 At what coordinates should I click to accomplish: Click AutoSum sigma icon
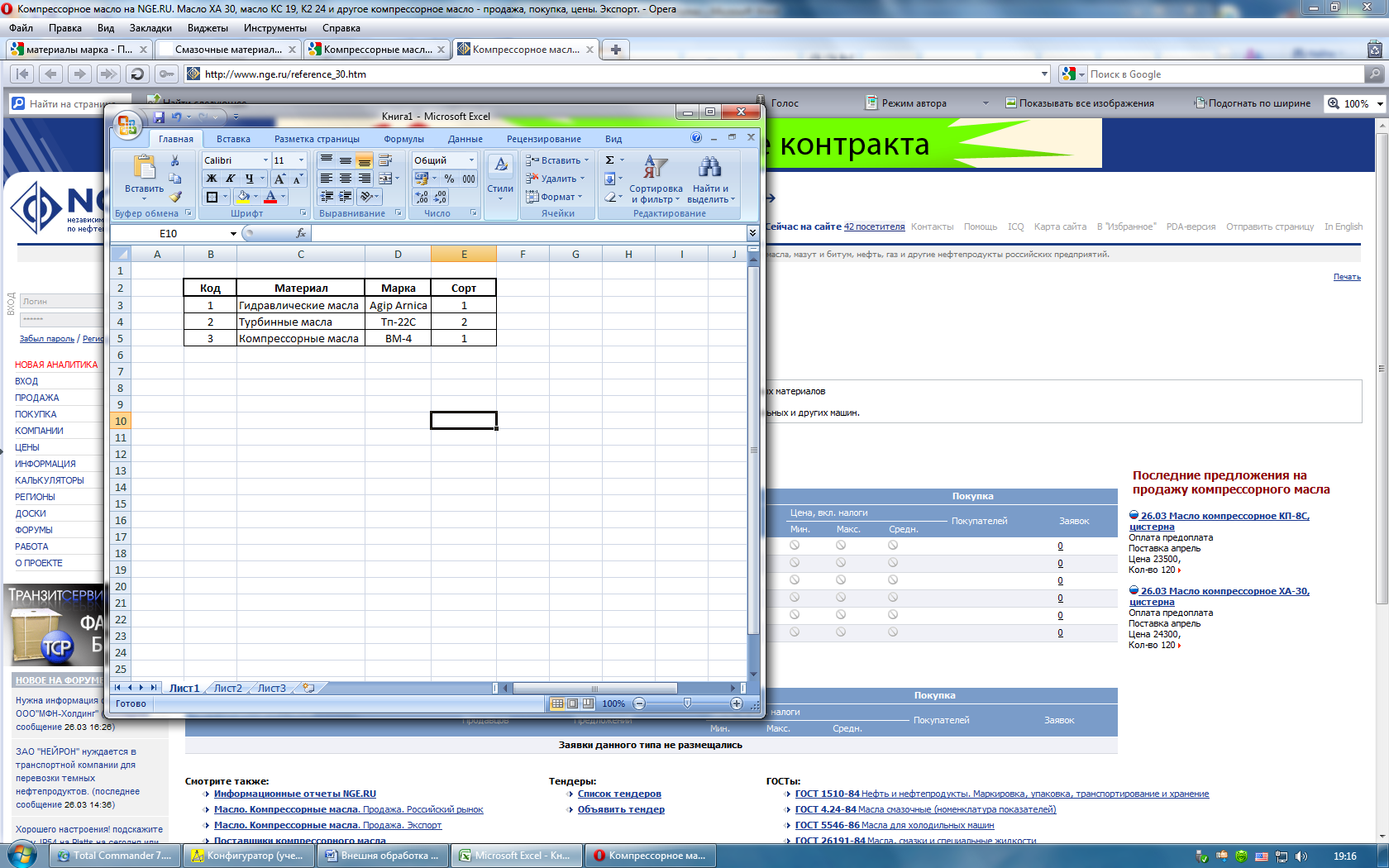tap(610, 160)
